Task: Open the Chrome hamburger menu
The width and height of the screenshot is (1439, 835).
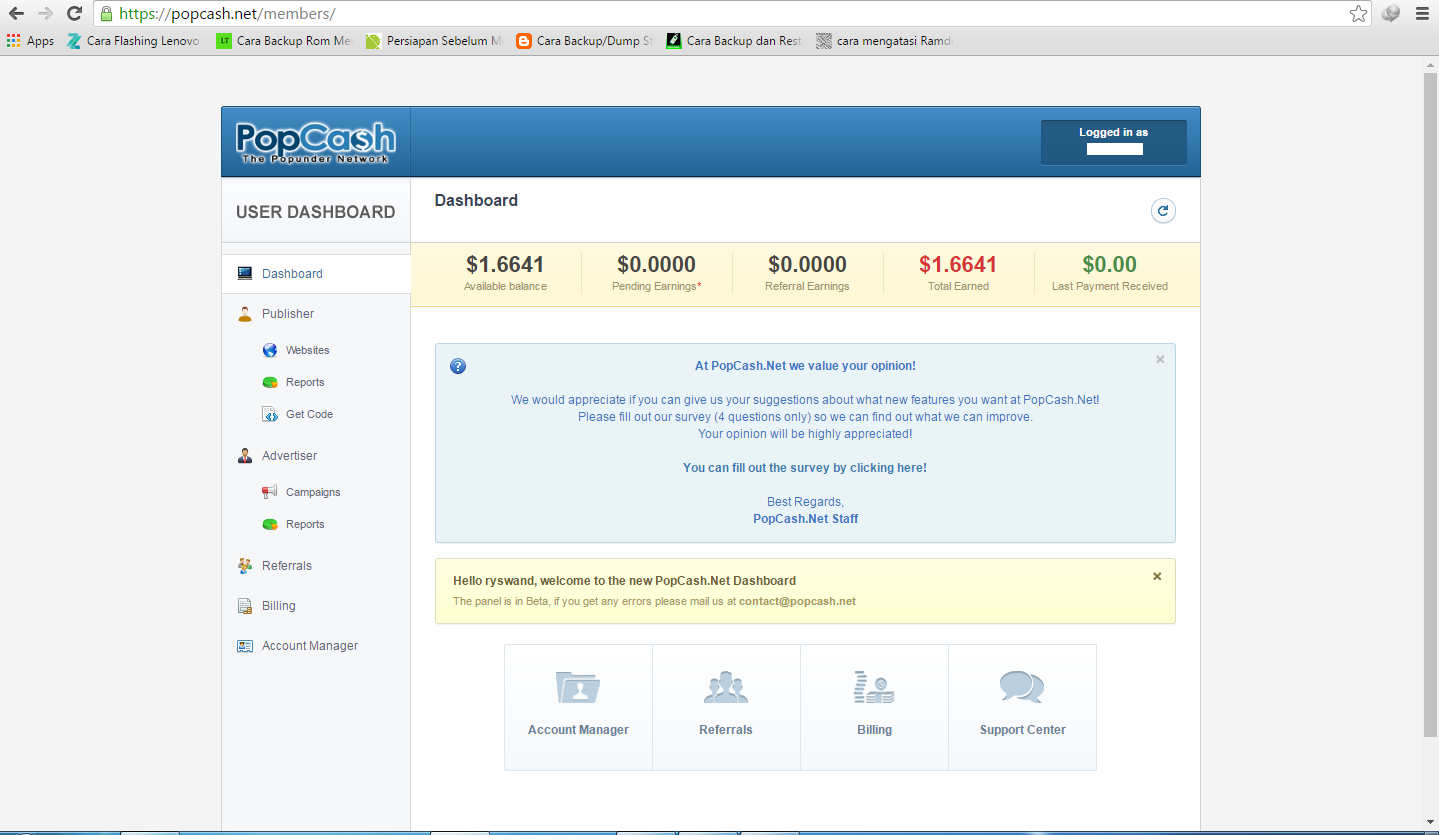Action: pyautogui.click(x=1420, y=14)
